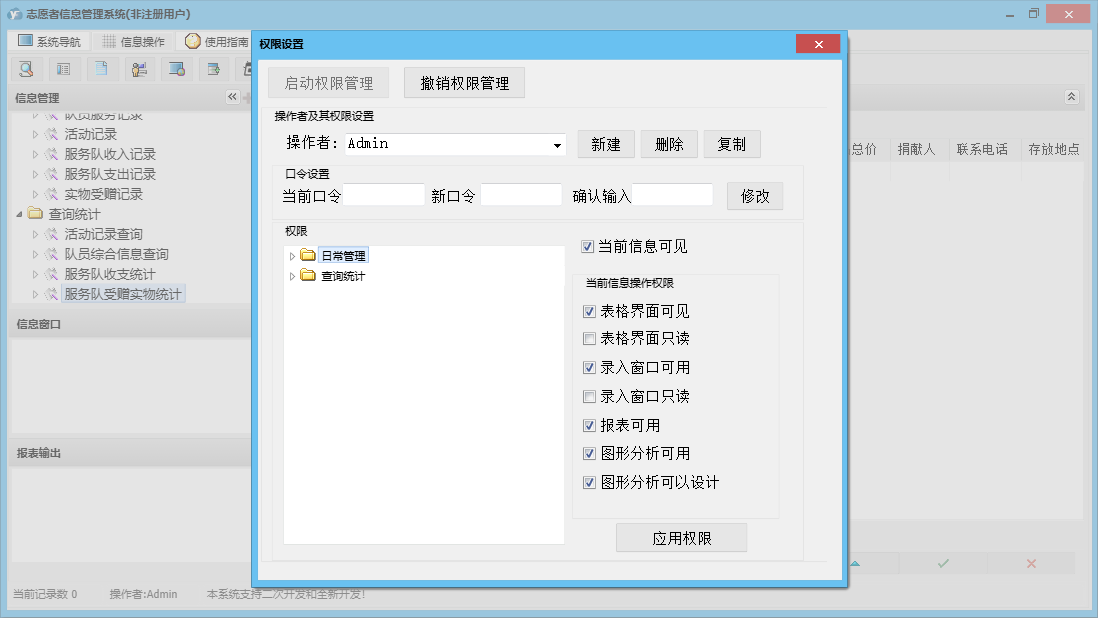
Task: Click the app logo icon in title bar
Action: click(x=15, y=14)
